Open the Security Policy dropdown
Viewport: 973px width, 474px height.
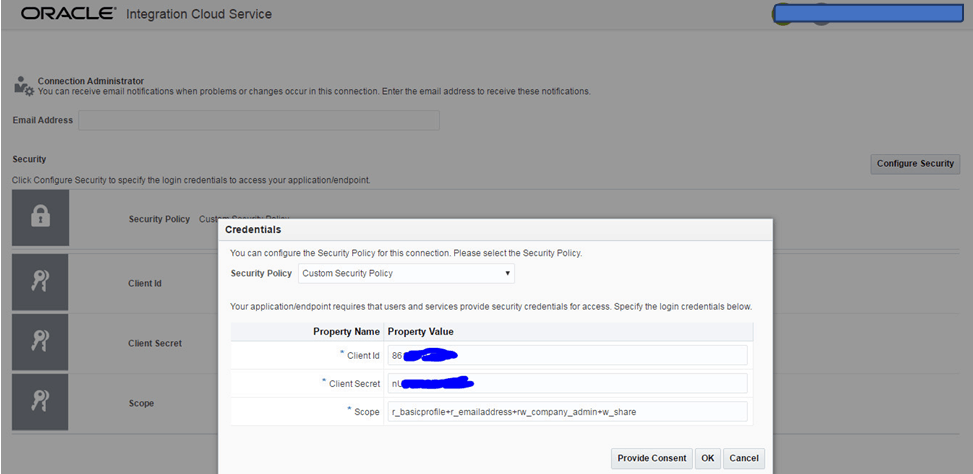[x=406, y=273]
